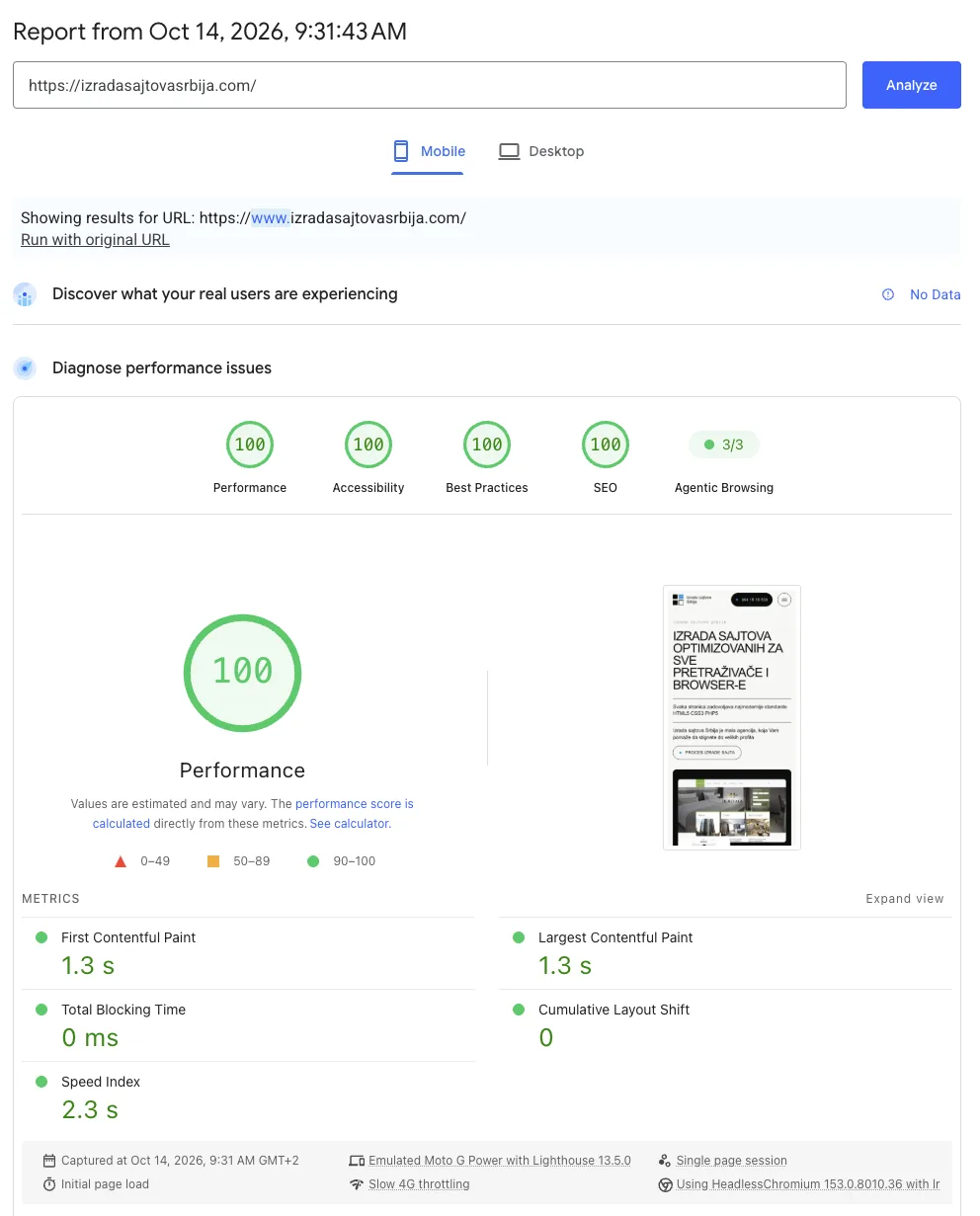Click the Report from Oct 14, 2026 heading

click(209, 32)
